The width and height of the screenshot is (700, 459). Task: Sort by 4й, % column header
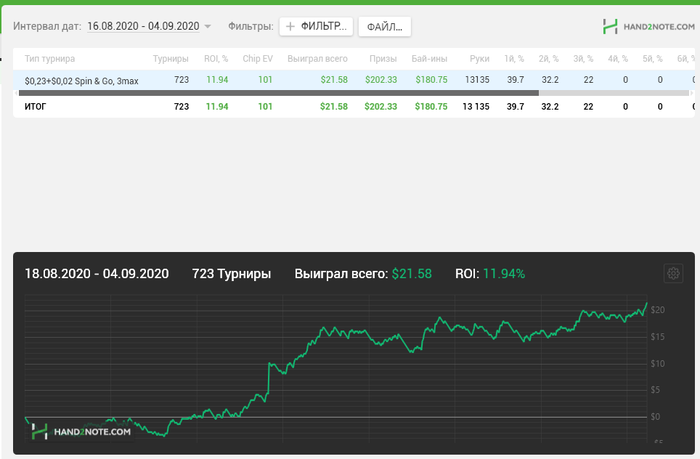(x=618, y=59)
